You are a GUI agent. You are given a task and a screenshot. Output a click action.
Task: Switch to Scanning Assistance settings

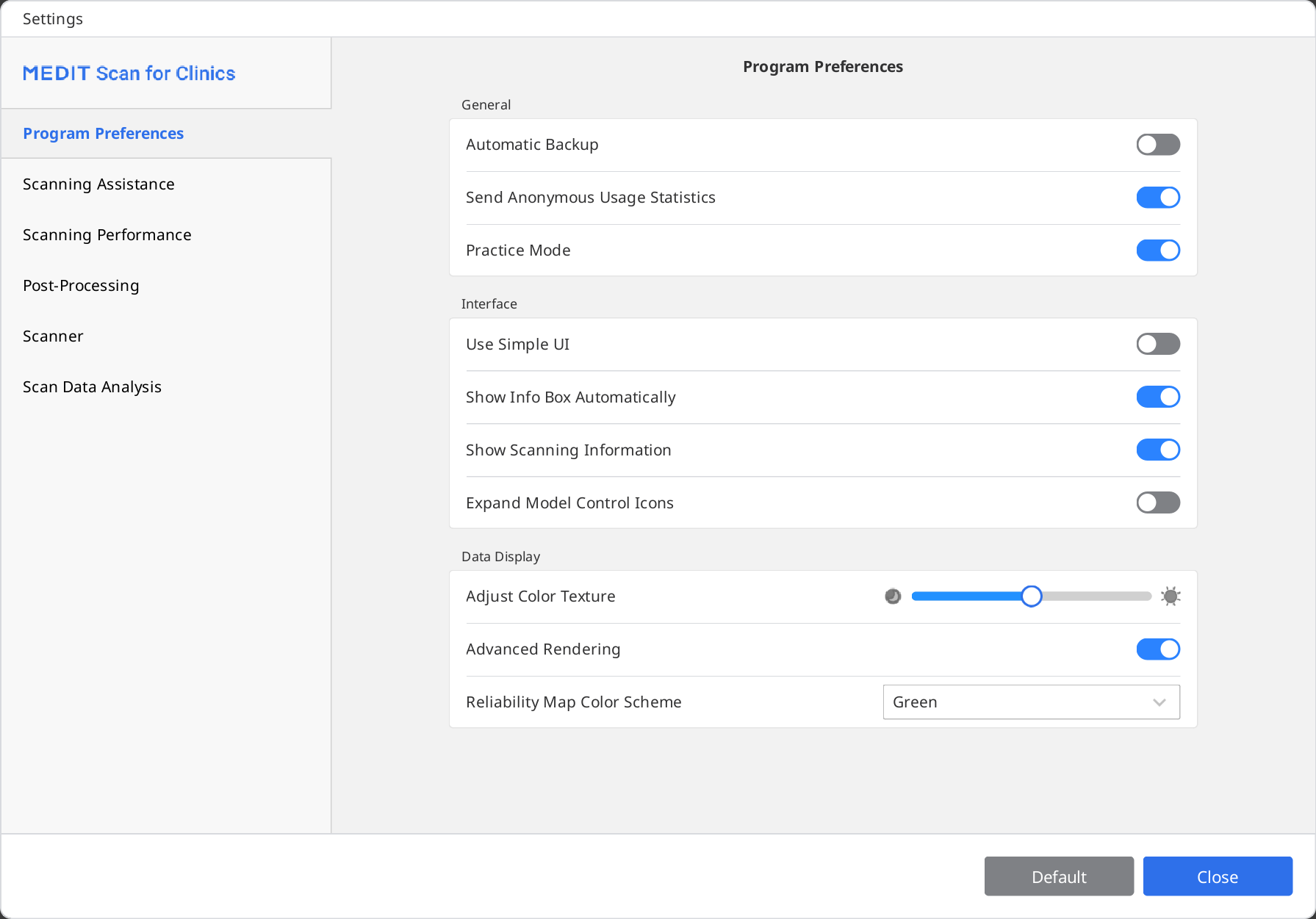tap(98, 184)
